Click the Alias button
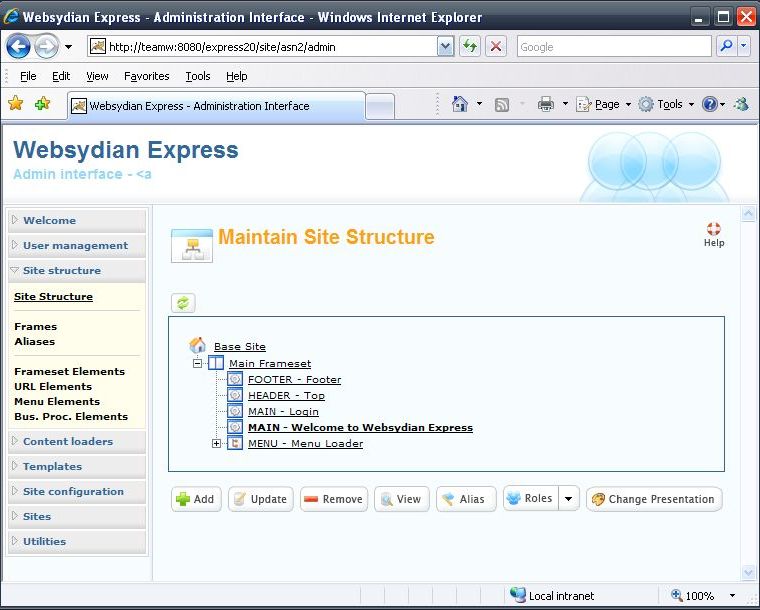Screen dimensions: 760x610 pos(466,499)
